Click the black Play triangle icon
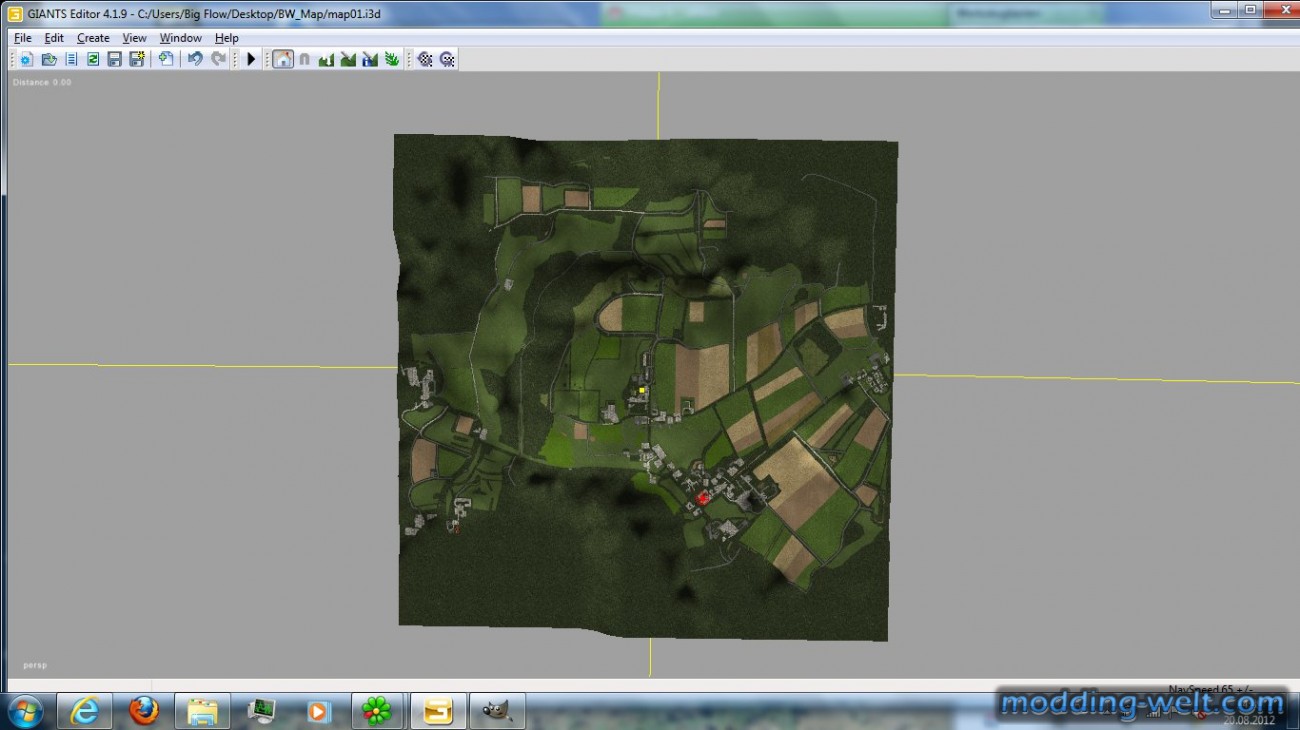1300x730 pixels. (251, 59)
